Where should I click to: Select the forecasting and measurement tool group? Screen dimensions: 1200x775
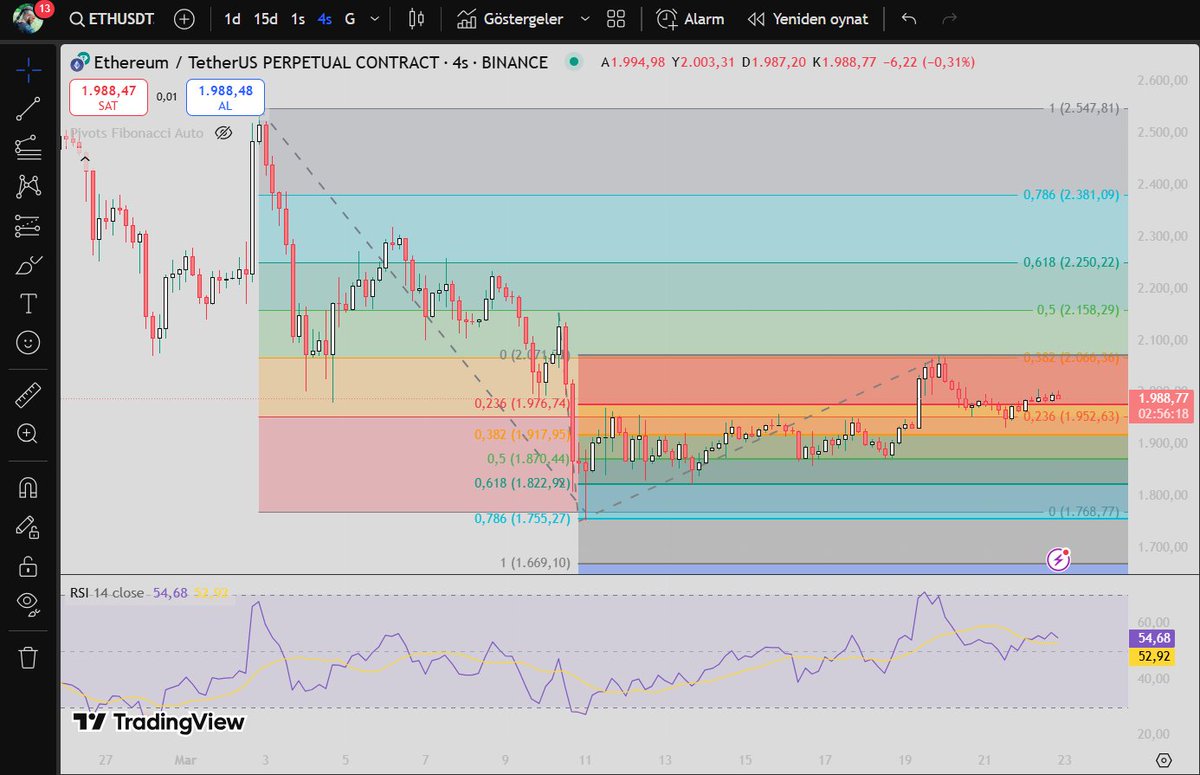[29, 226]
